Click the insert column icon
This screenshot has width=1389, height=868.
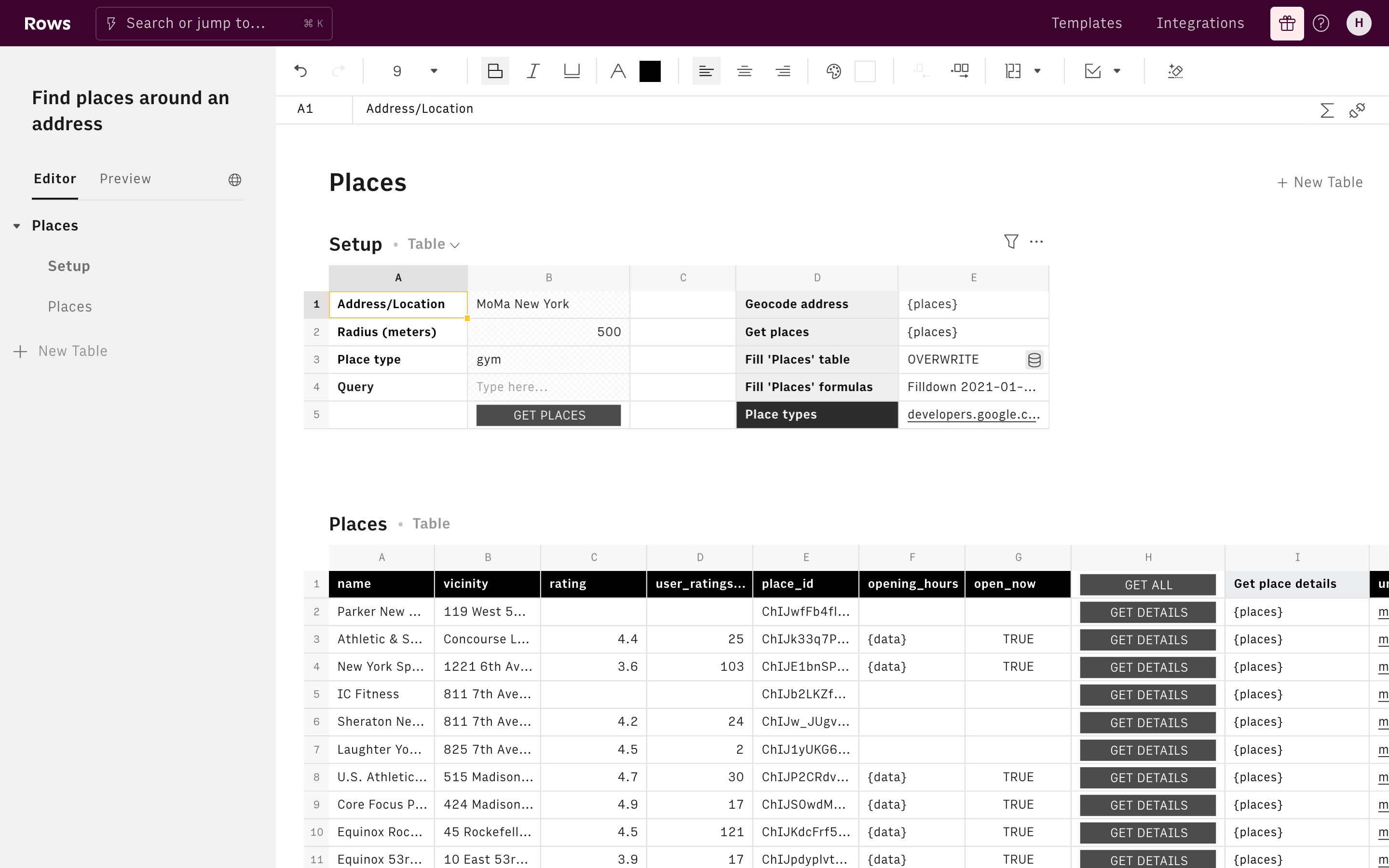tap(960, 71)
